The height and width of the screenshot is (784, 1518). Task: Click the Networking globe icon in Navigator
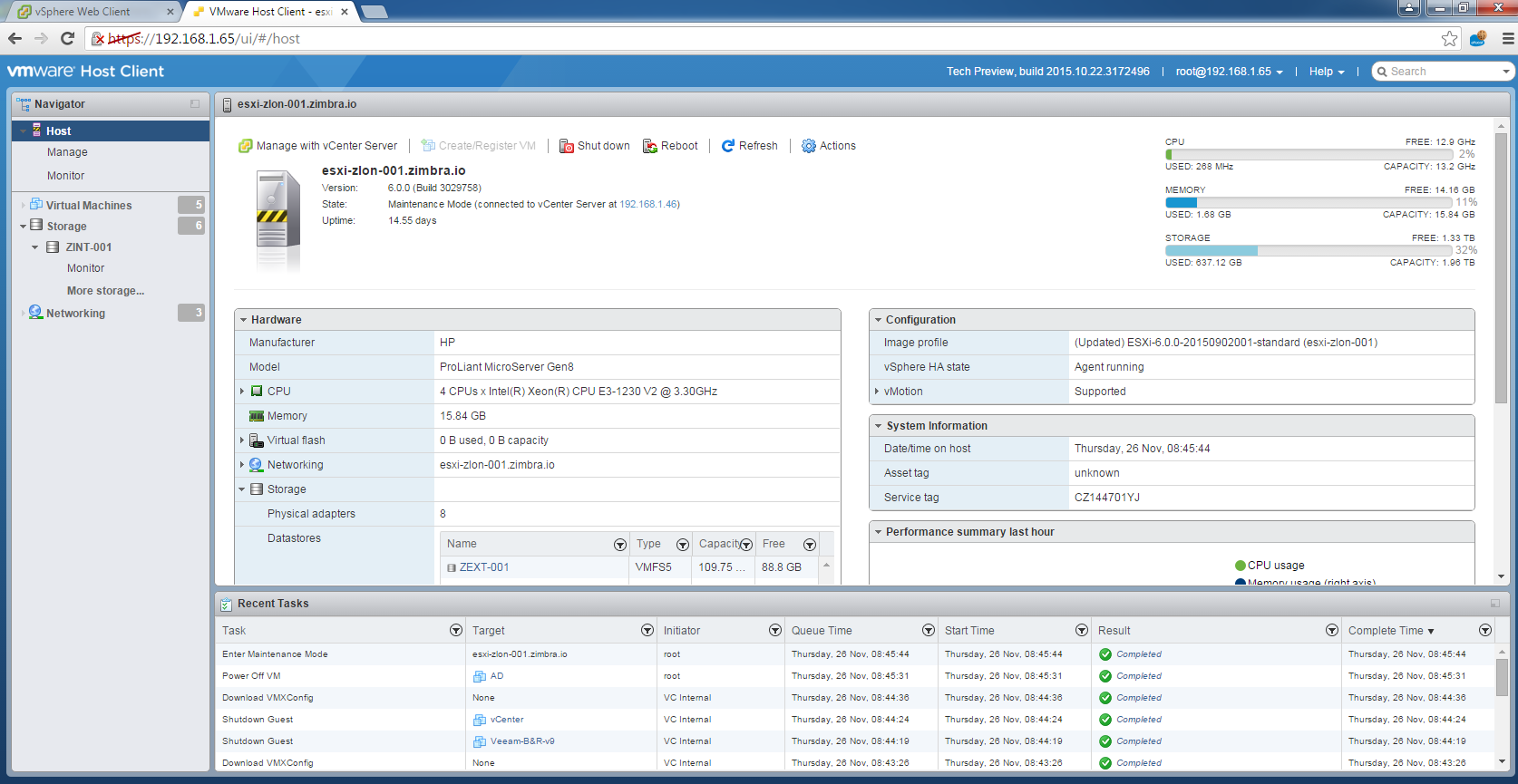click(x=35, y=313)
